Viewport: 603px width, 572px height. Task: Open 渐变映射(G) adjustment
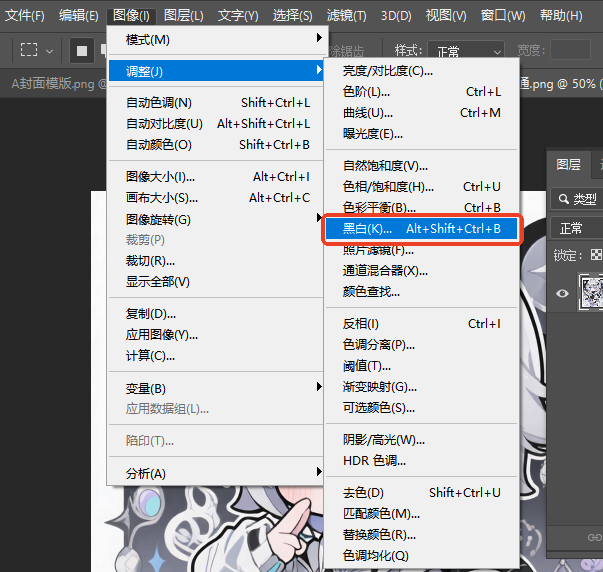[x=421, y=387]
